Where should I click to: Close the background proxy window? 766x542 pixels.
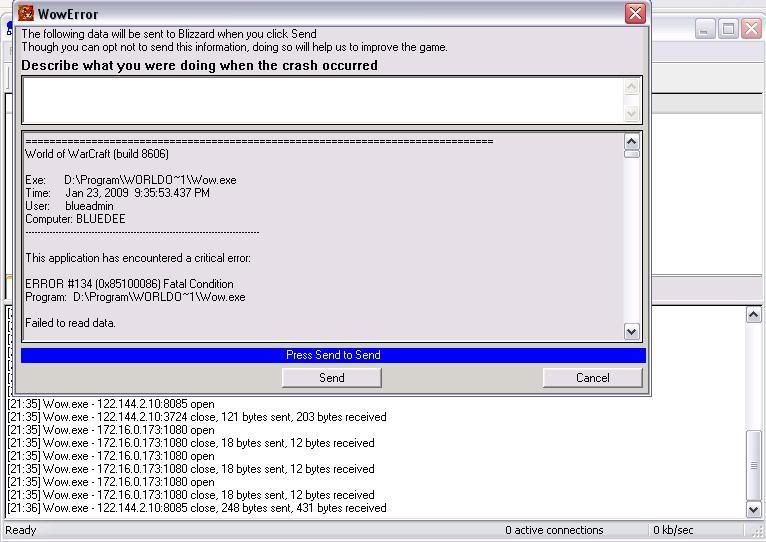(x=752, y=29)
